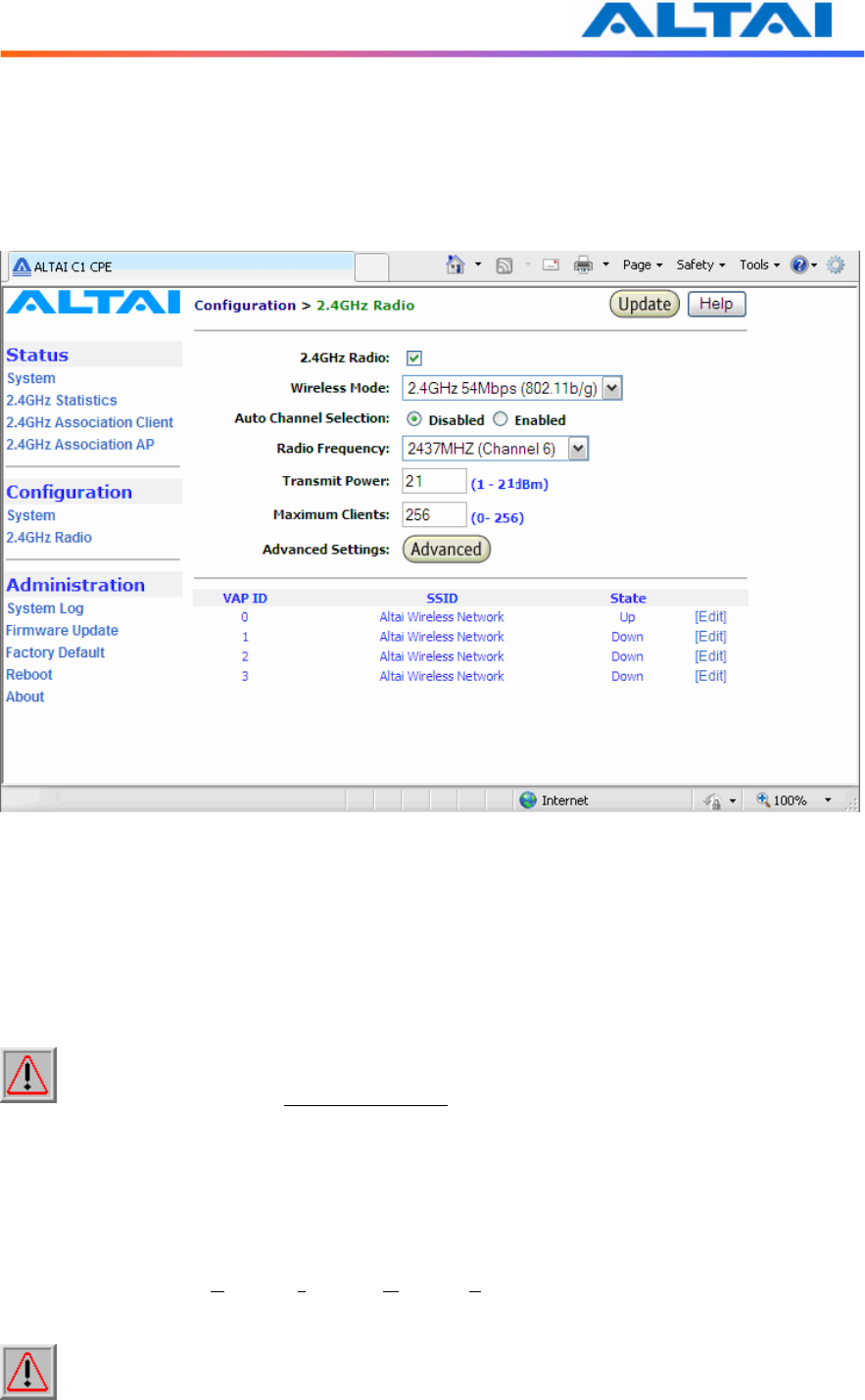
Task: Open the Factory Default link
Action: point(56,652)
